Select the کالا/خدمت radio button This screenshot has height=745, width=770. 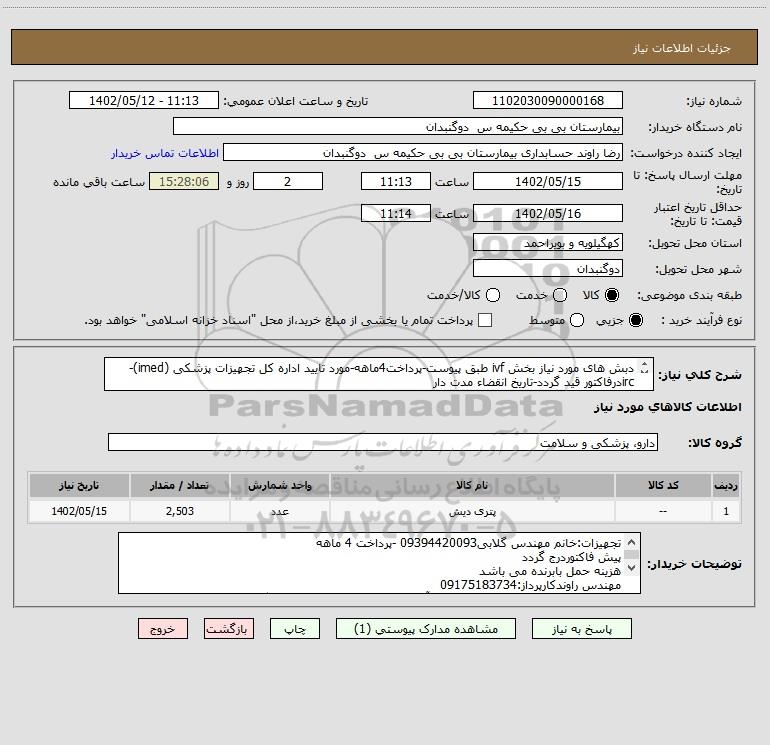tap(493, 295)
